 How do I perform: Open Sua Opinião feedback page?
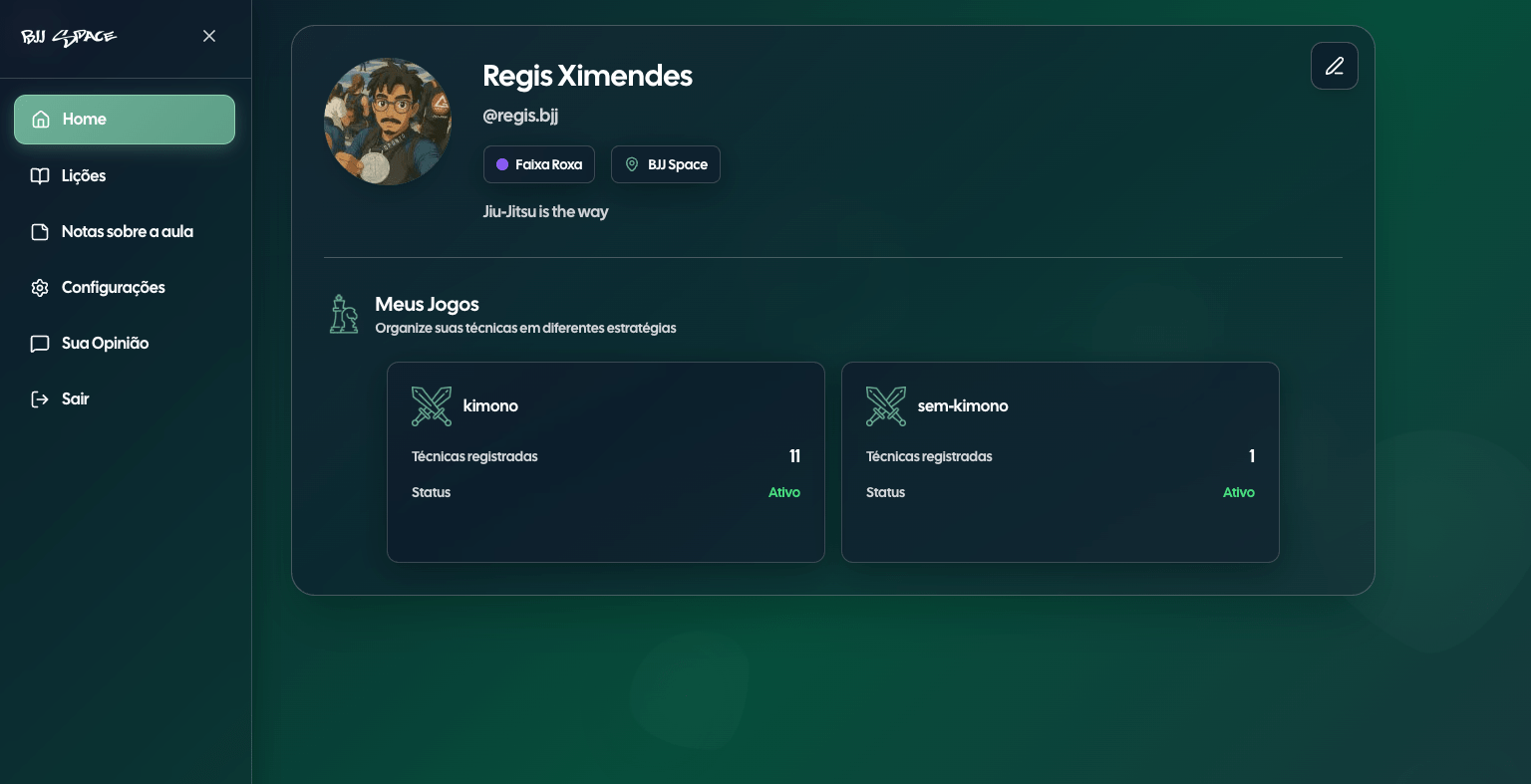(x=105, y=344)
